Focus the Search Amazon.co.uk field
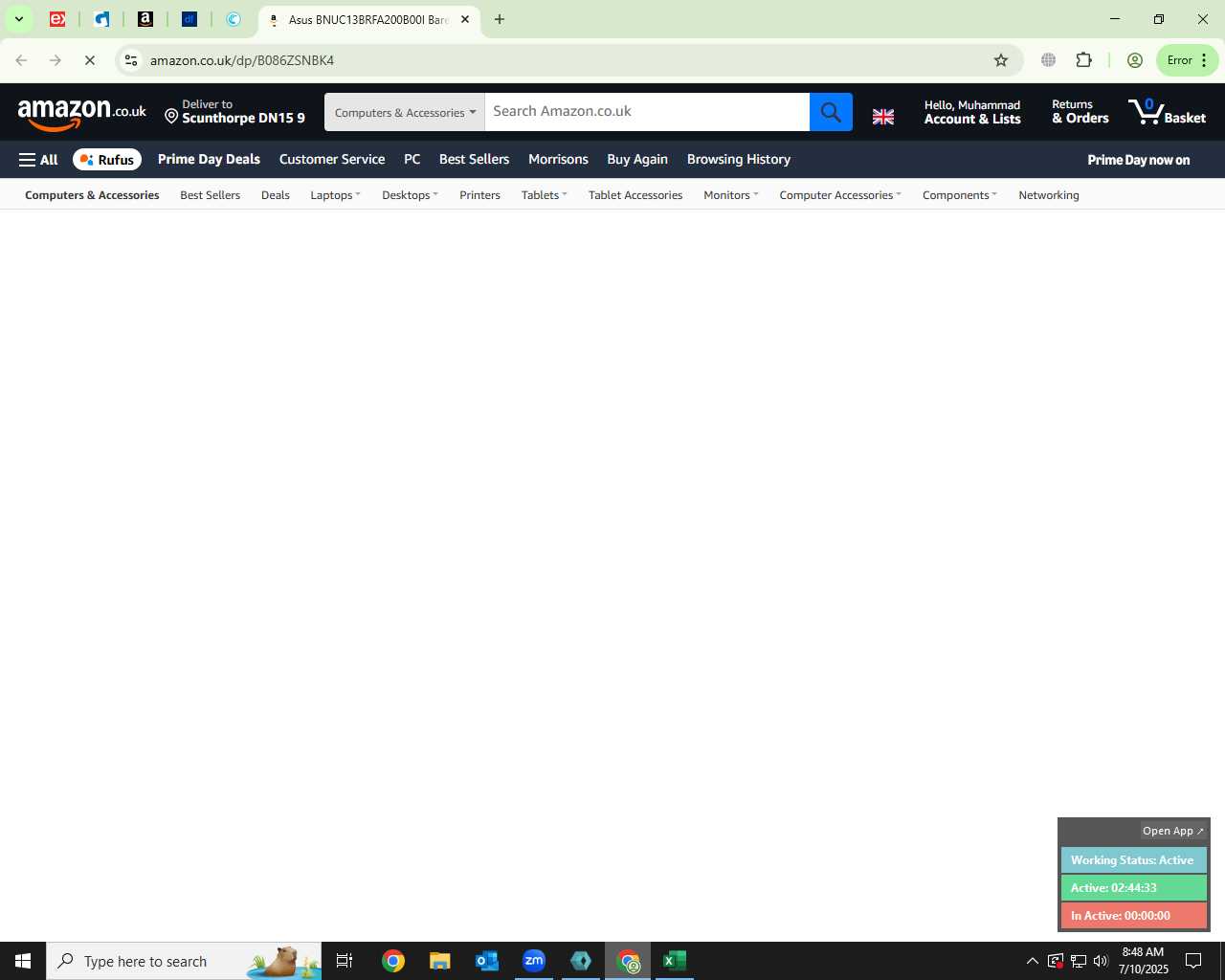The height and width of the screenshot is (980, 1225). tap(647, 112)
